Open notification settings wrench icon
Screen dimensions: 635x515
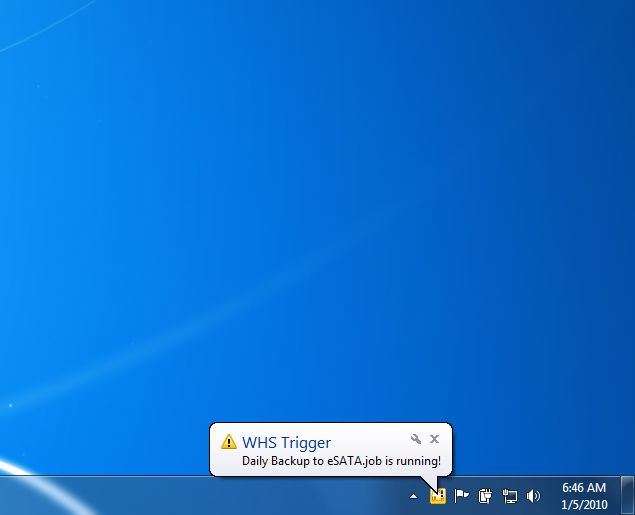416,439
